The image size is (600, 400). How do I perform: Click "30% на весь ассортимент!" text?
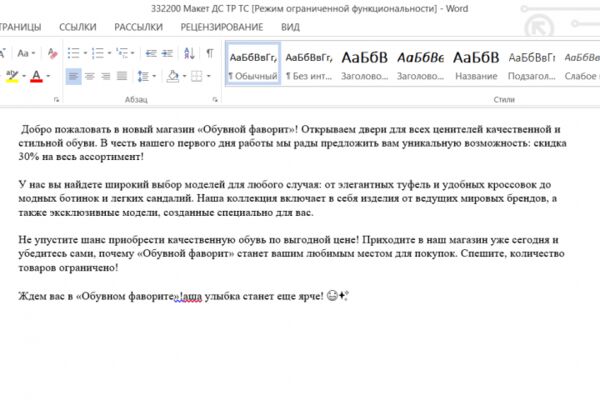[81, 157]
